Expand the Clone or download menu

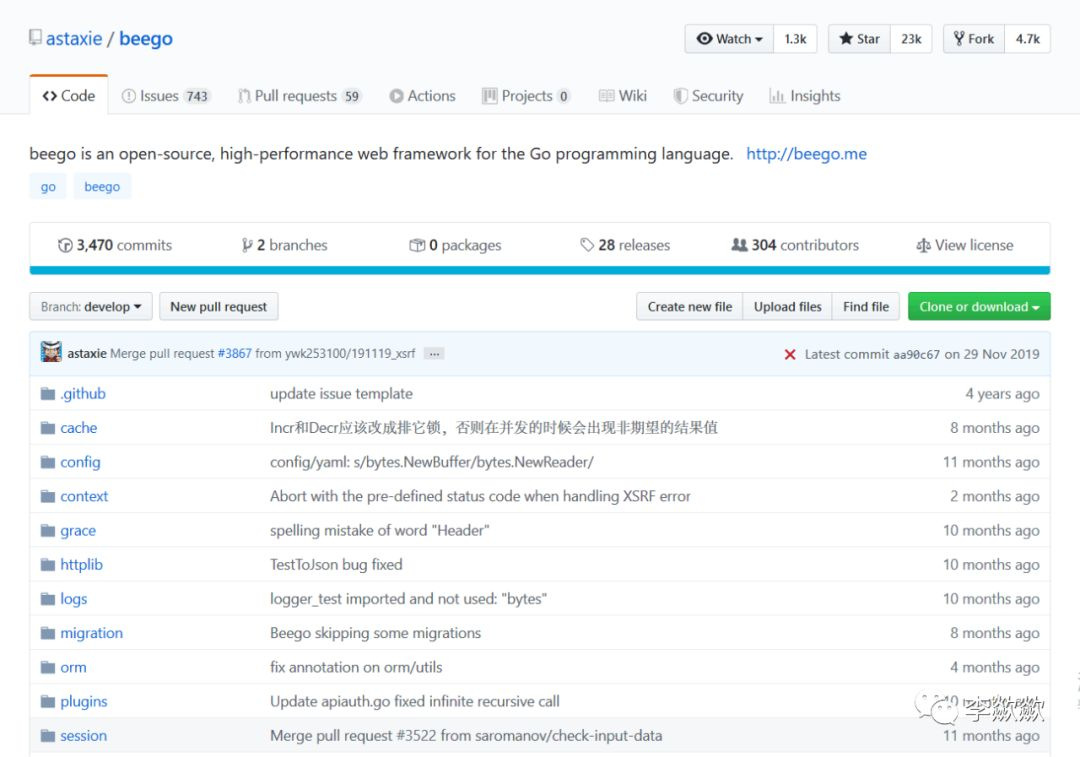(978, 307)
